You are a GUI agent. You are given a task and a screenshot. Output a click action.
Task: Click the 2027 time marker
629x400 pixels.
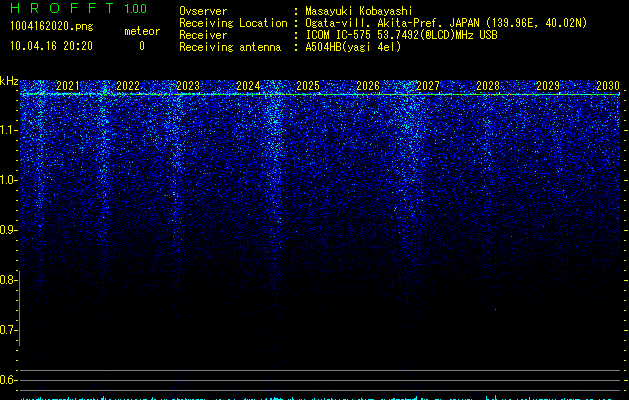coord(428,86)
